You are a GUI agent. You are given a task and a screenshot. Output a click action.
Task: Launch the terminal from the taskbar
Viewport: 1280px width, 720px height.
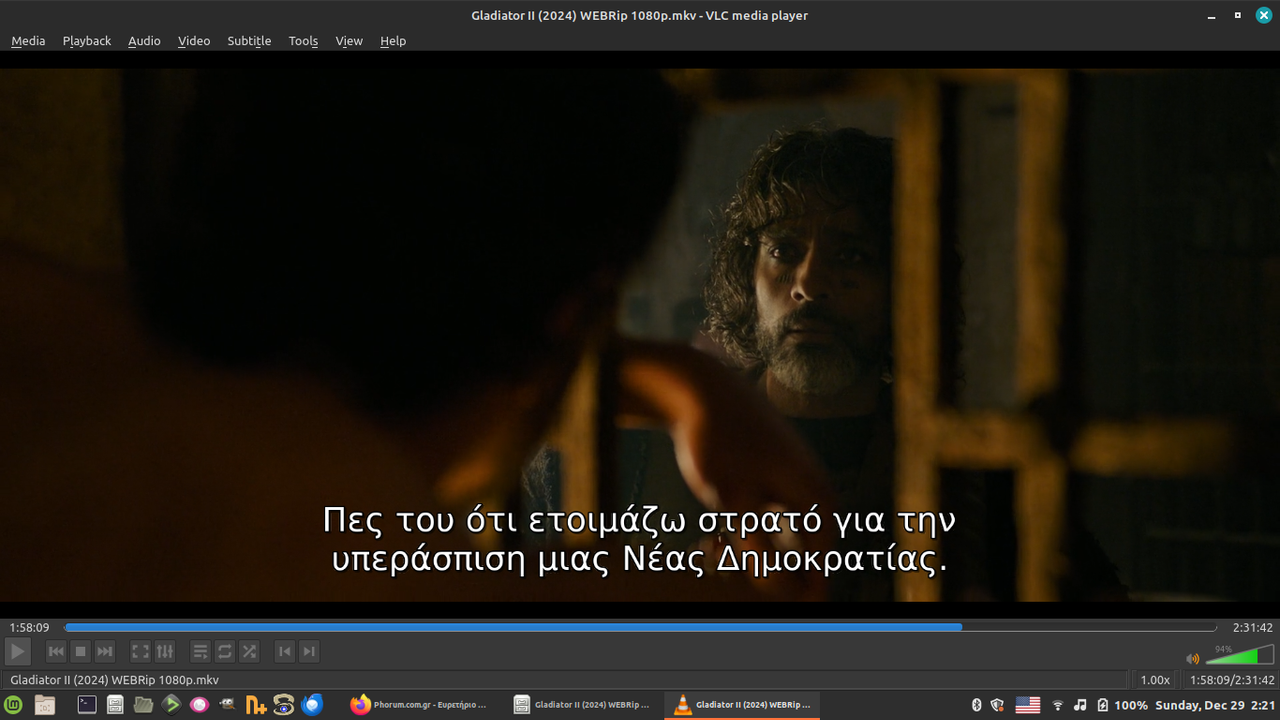87,705
